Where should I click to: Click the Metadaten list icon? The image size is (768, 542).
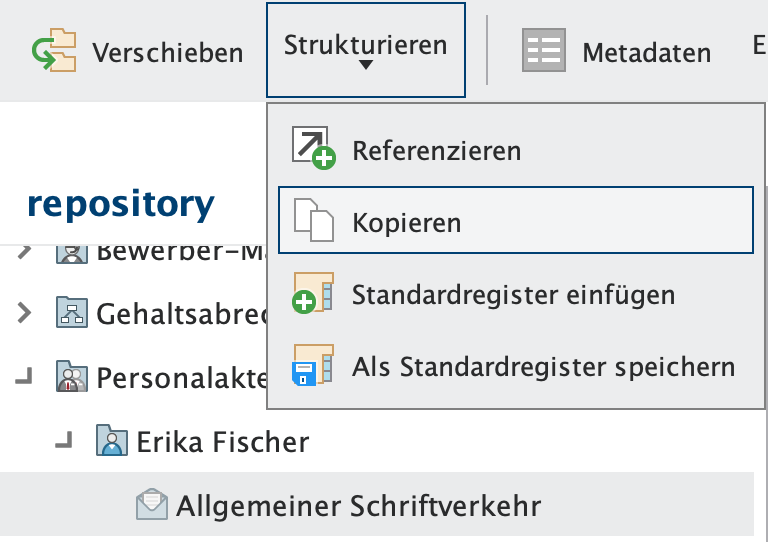point(544,51)
